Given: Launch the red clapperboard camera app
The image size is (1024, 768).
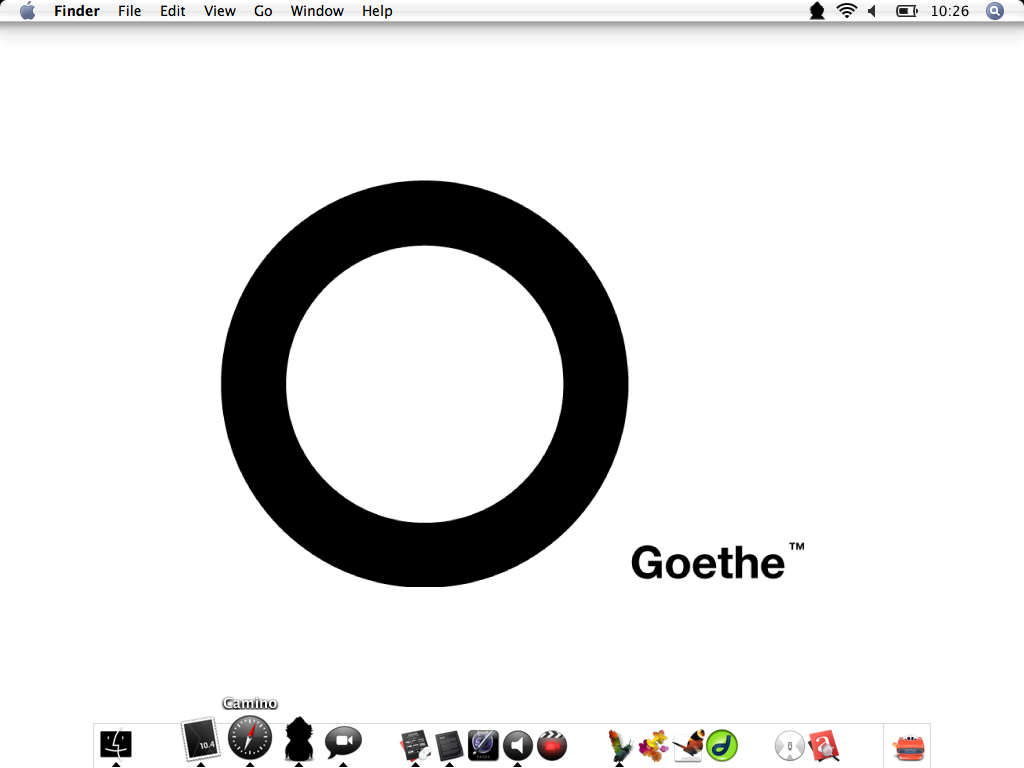Looking at the screenshot, I should tap(552, 746).
